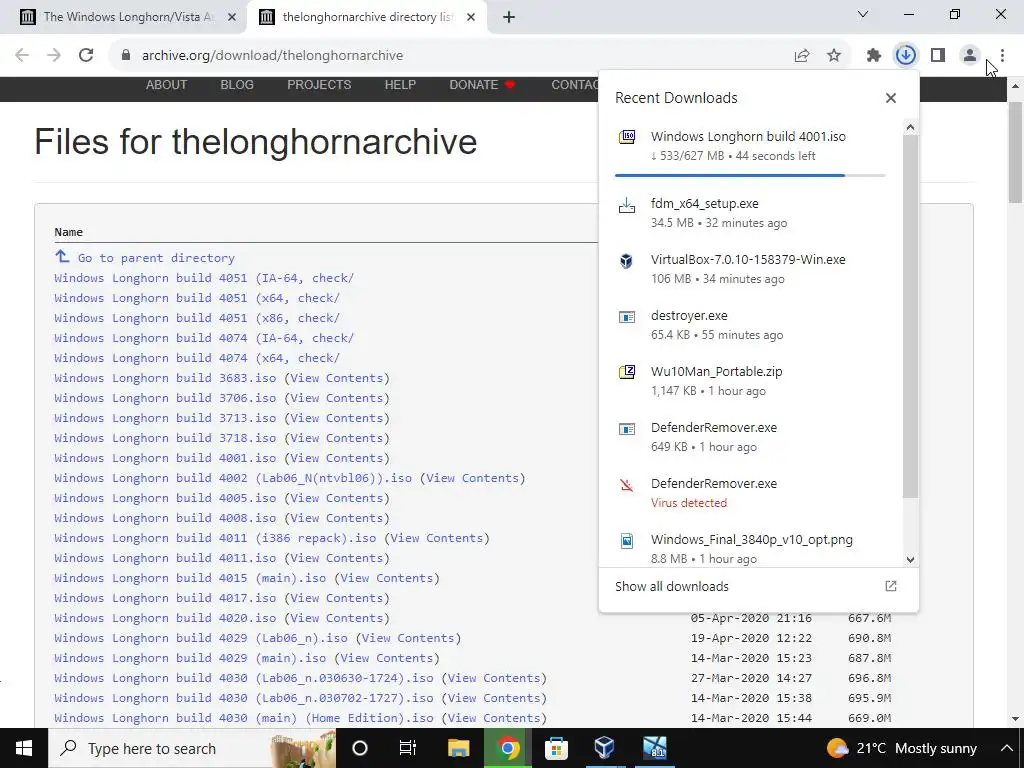Click the Longhorn 4001 download progress bar
Image resolution: width=1024 pixels, height=768 pixels.
click(750, 175)
